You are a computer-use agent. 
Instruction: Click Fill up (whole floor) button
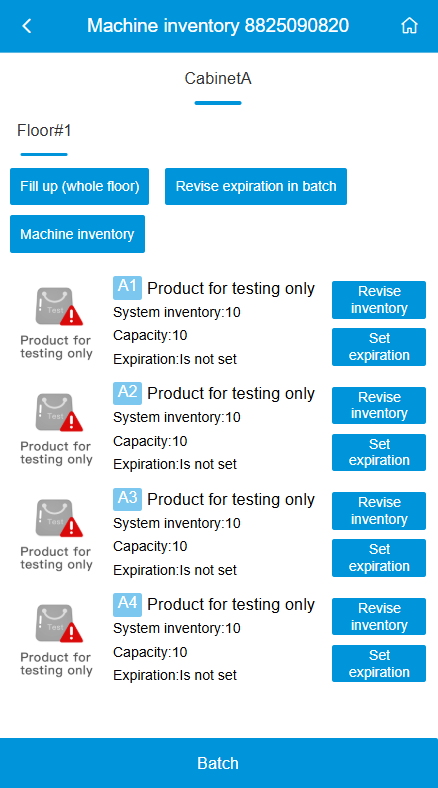[x=79, y=186]
